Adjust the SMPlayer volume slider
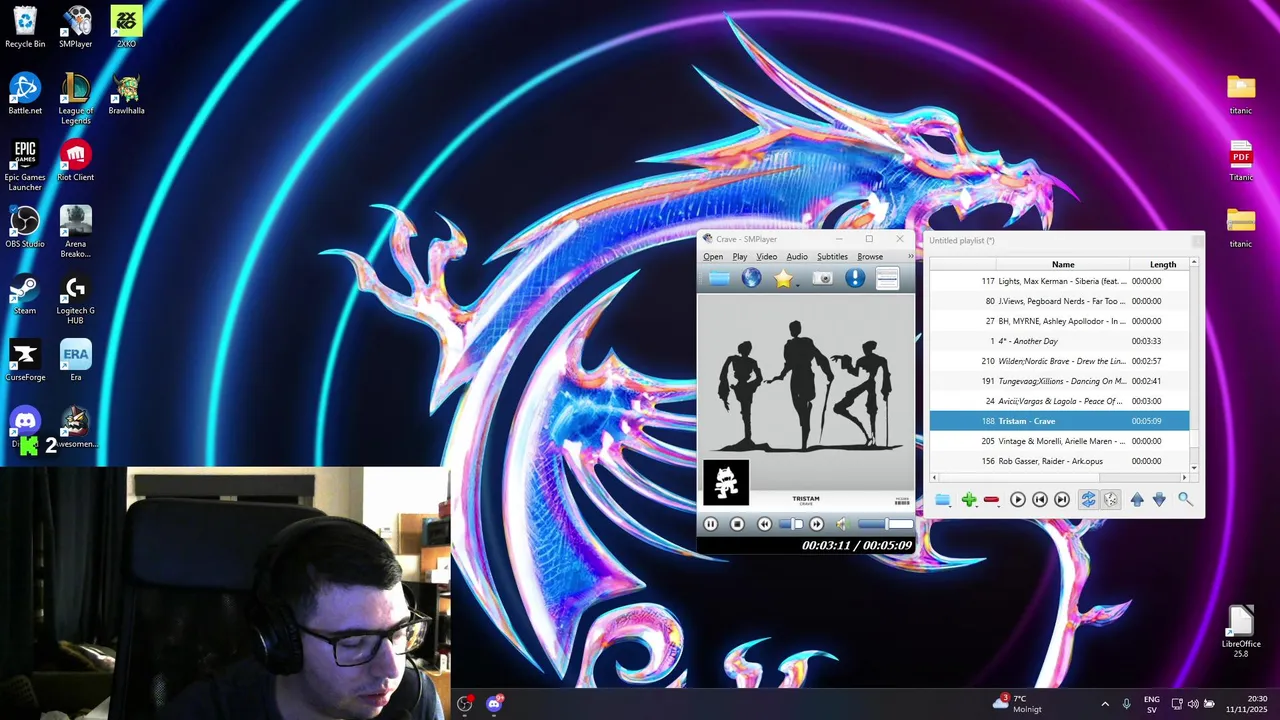 [885, 524]
